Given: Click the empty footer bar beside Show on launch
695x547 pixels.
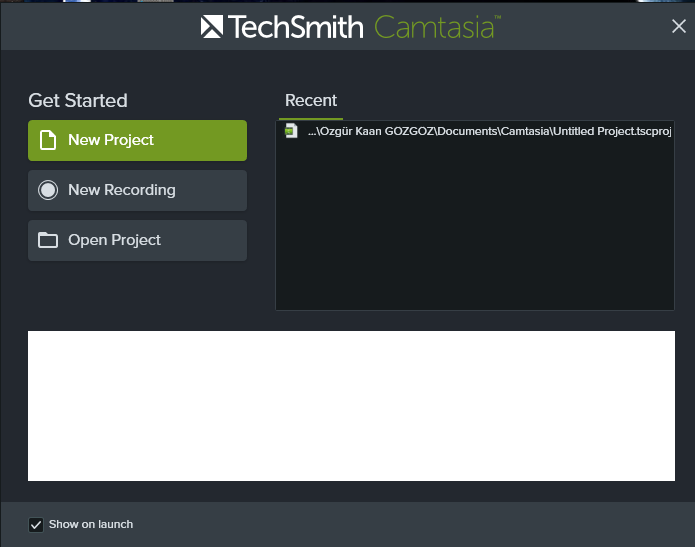Looking at the screenshot, I should pyautogui.click(x=400, y=524).
